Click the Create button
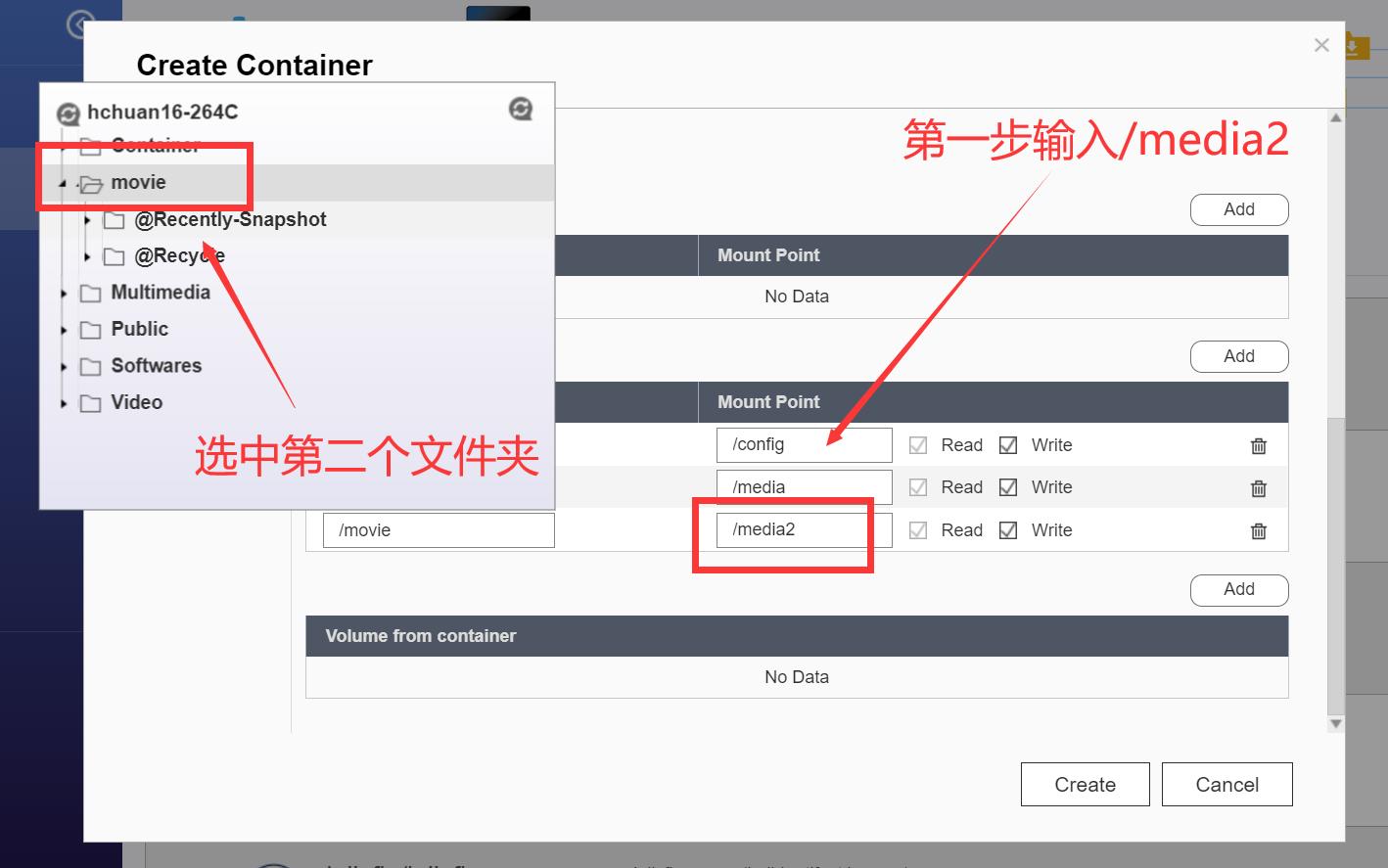This screenshot has height=868, width=1388. click(x=1085, y=784)
